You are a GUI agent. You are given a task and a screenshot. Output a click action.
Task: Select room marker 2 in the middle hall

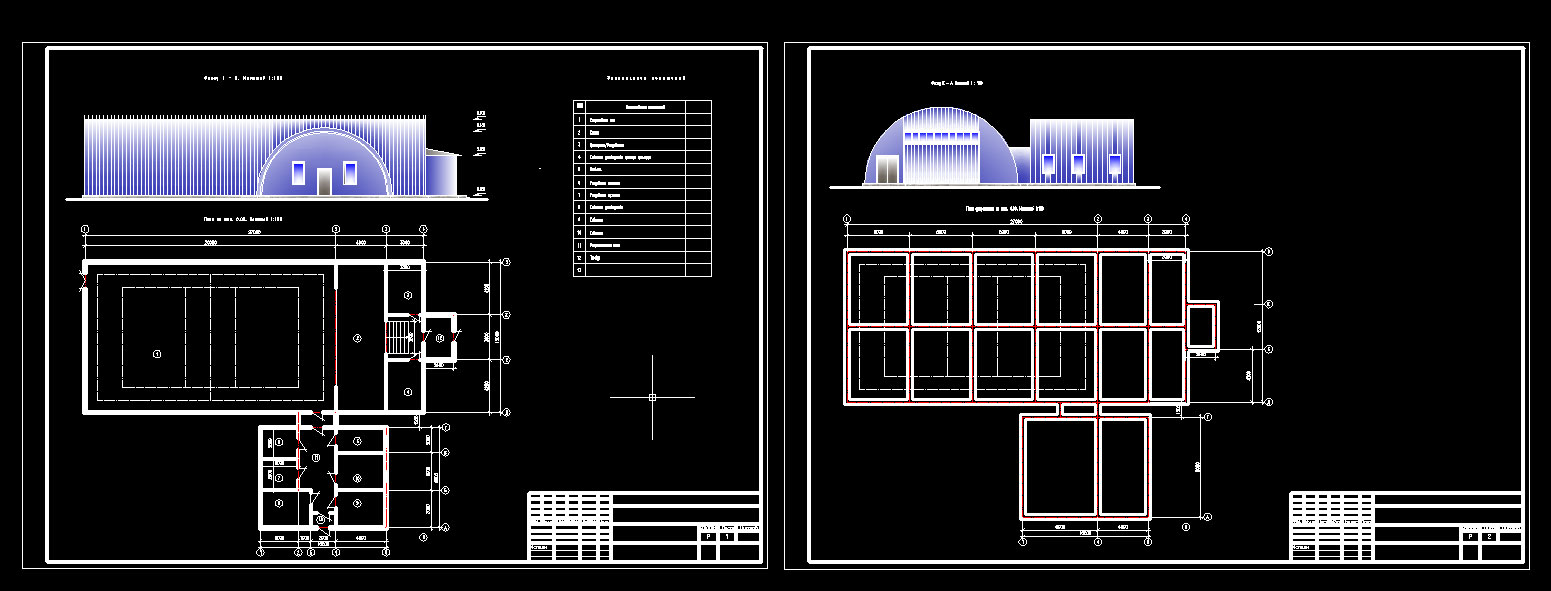358,340
